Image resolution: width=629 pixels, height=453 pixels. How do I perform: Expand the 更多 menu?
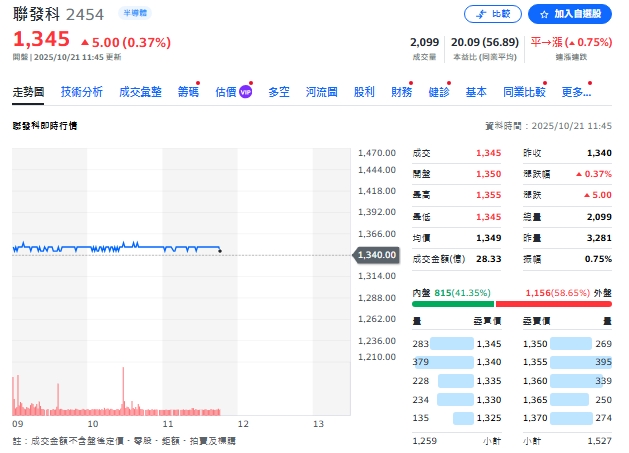[577, 92]
